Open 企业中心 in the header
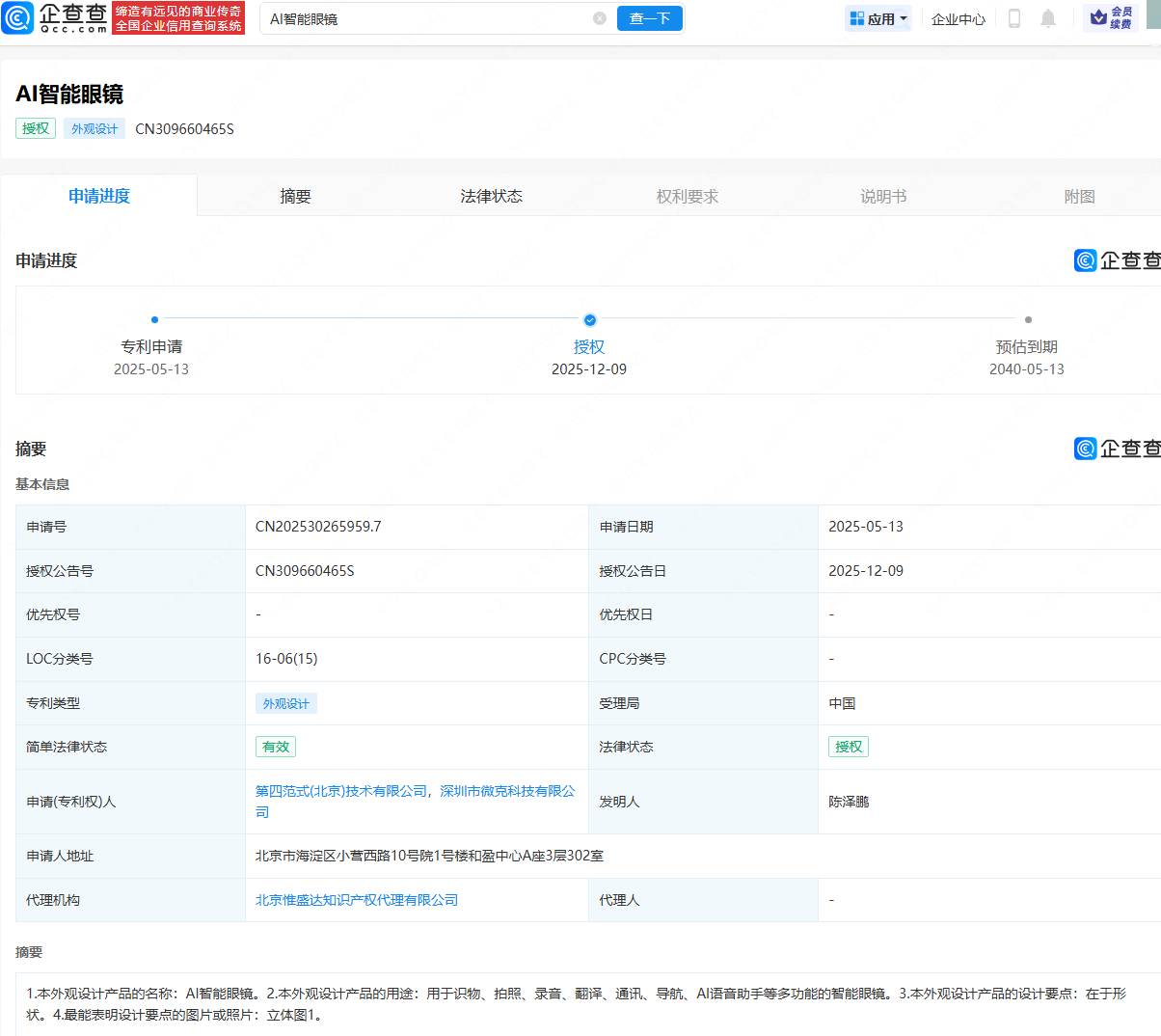This screenshot has width=1161, height=1036. pos(958,18)
